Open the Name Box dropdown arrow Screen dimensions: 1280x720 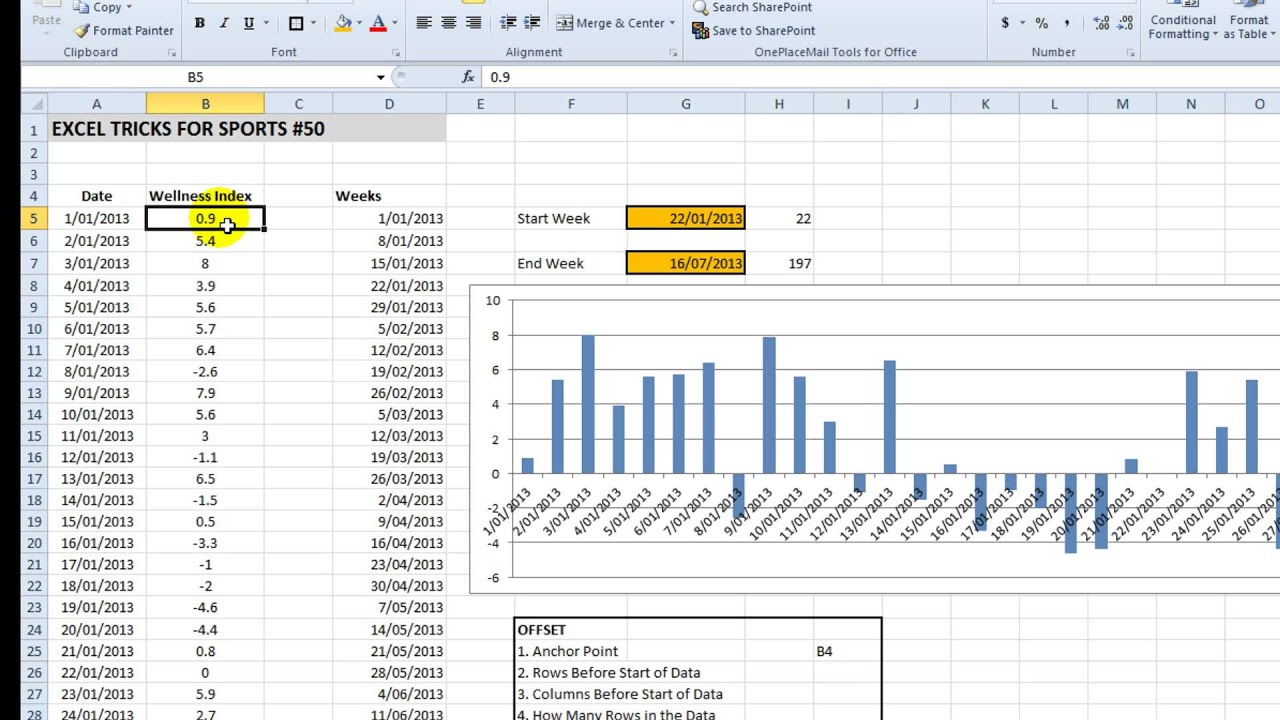pos(380,77)
